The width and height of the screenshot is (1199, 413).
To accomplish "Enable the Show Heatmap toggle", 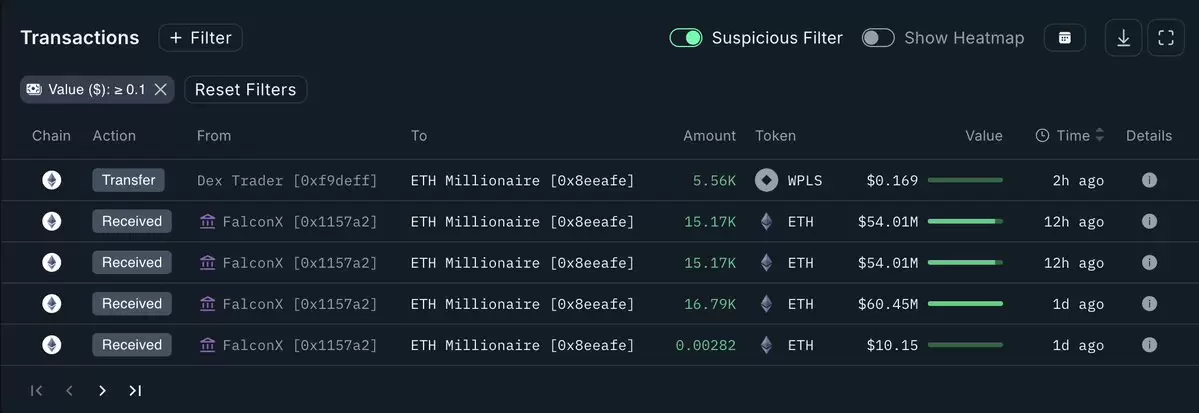I will pyautogui.click(x=878, y=38).
